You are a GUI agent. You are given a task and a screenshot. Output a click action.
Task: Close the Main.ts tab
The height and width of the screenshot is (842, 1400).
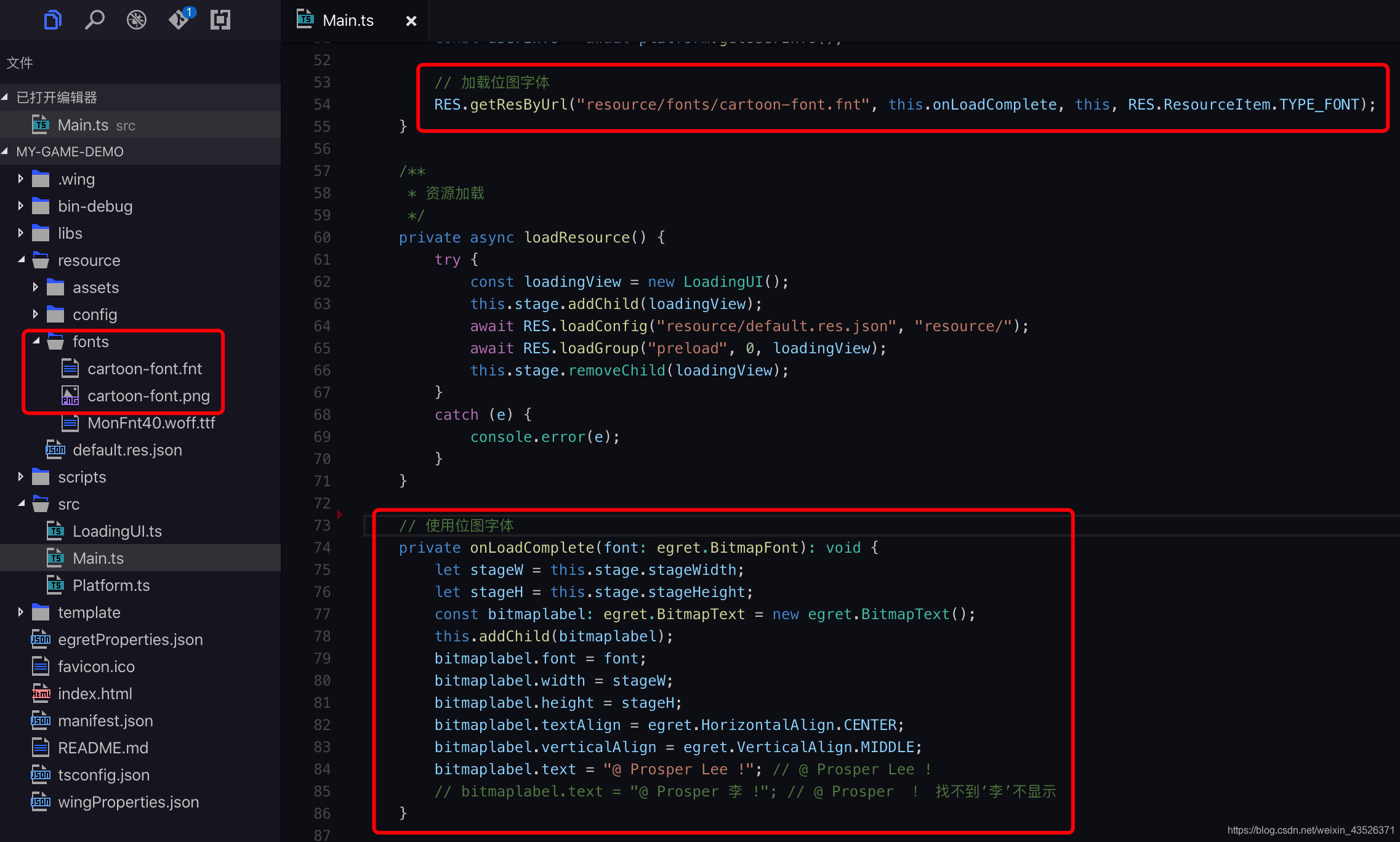[411, 21]
